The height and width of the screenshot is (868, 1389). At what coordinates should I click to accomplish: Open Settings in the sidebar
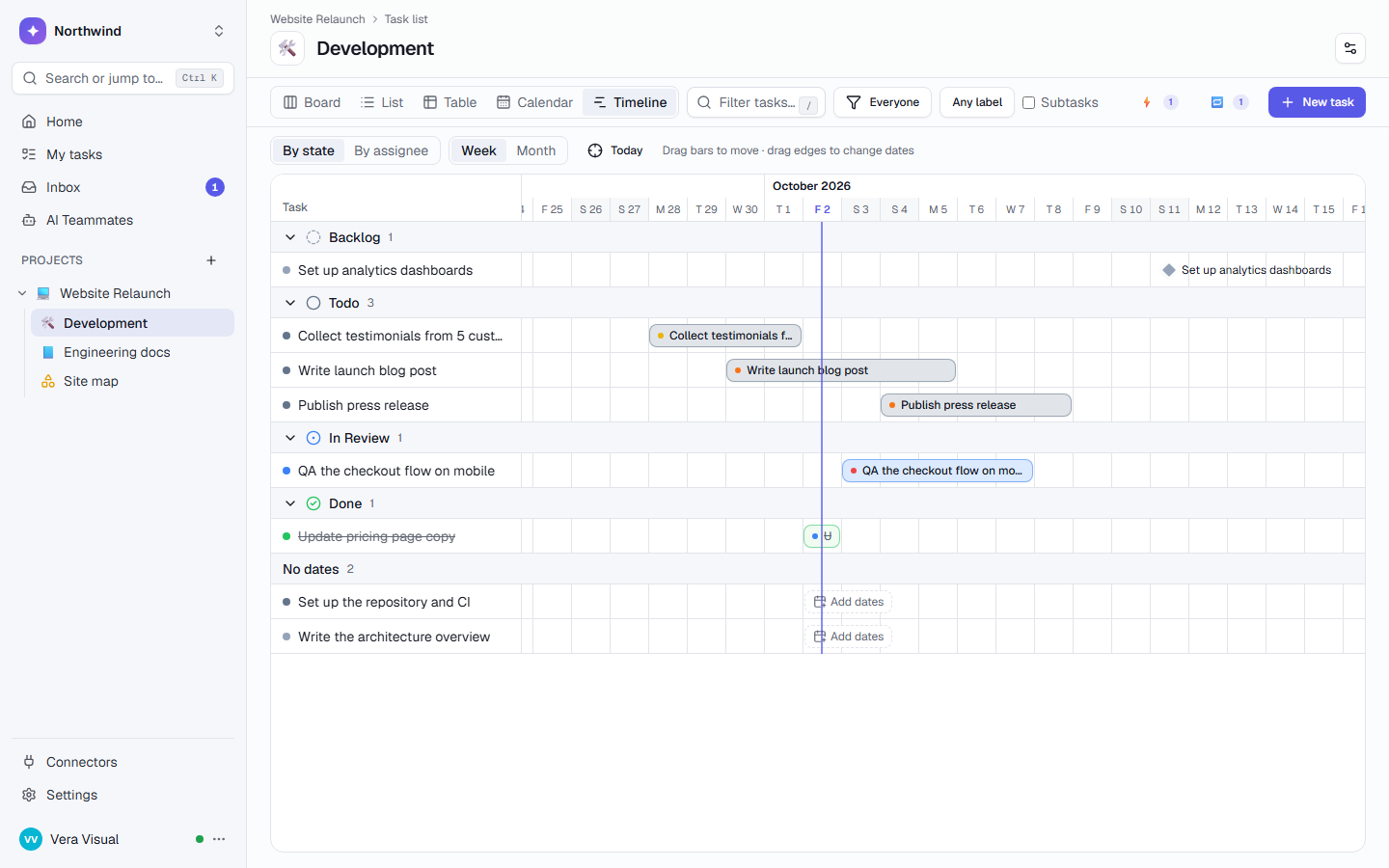123,795
